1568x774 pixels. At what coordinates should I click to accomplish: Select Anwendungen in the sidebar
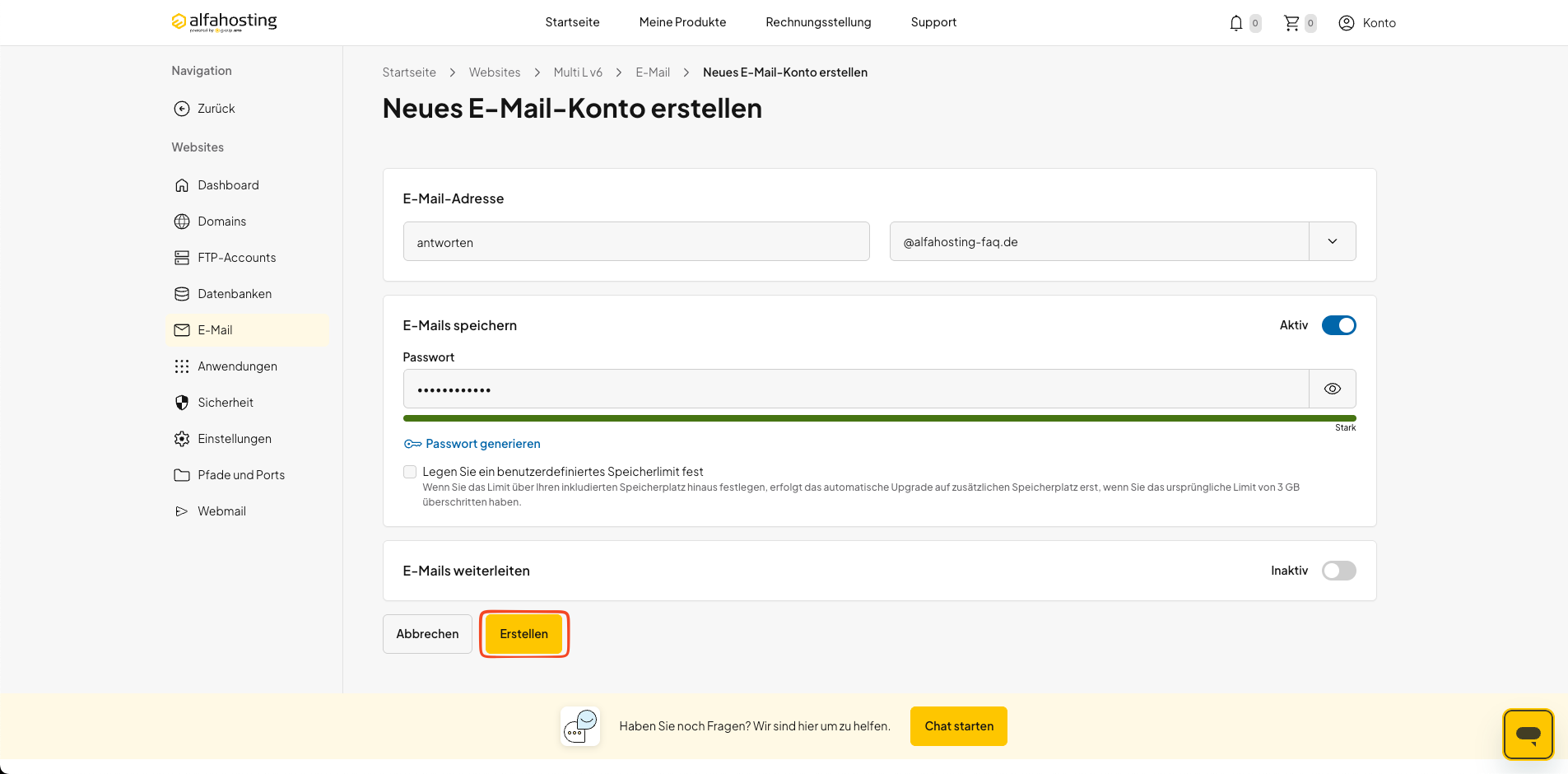(247, 366)
